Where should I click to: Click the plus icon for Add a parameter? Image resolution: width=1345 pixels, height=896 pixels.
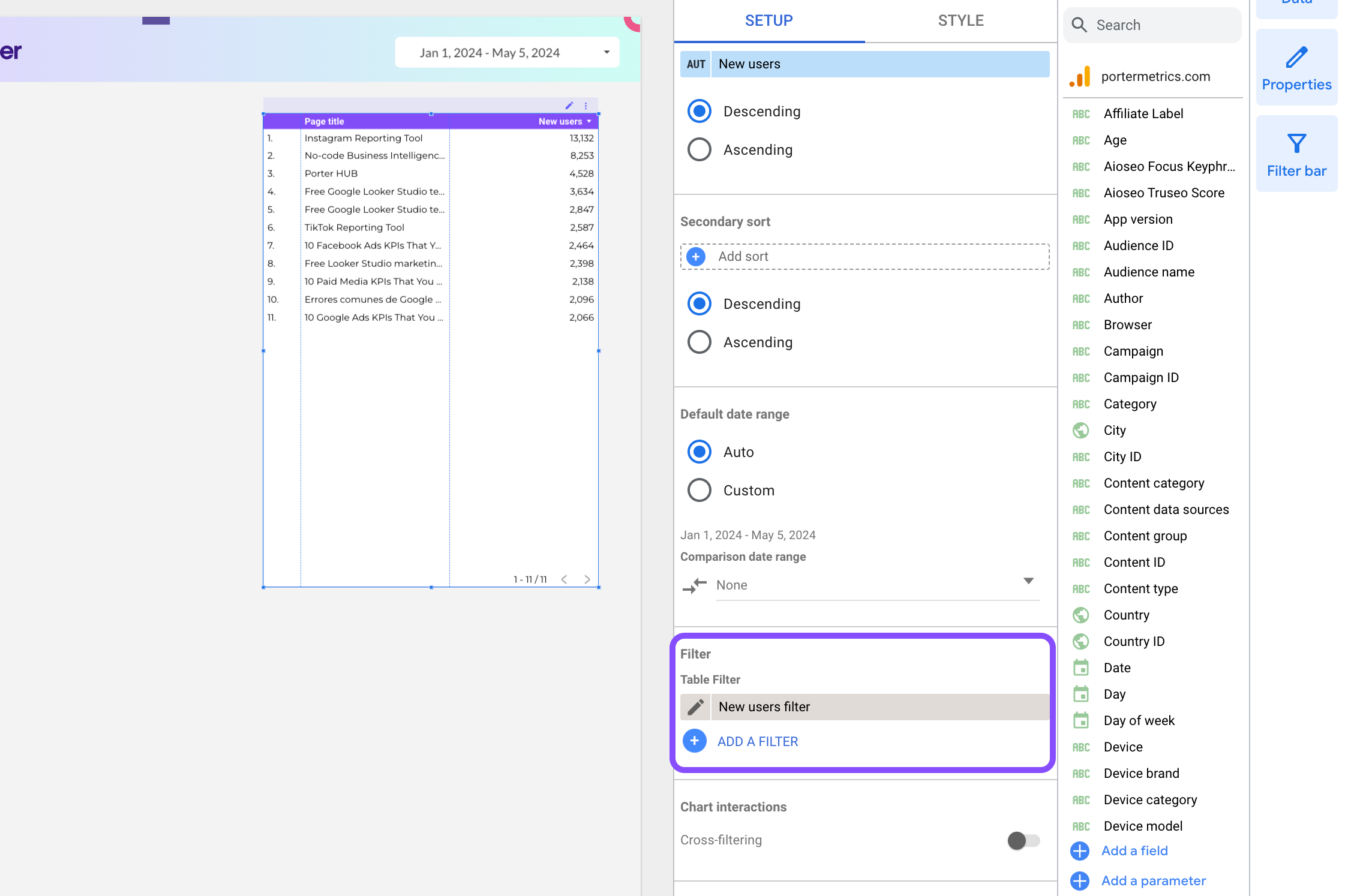click(x=1080, y=881)
